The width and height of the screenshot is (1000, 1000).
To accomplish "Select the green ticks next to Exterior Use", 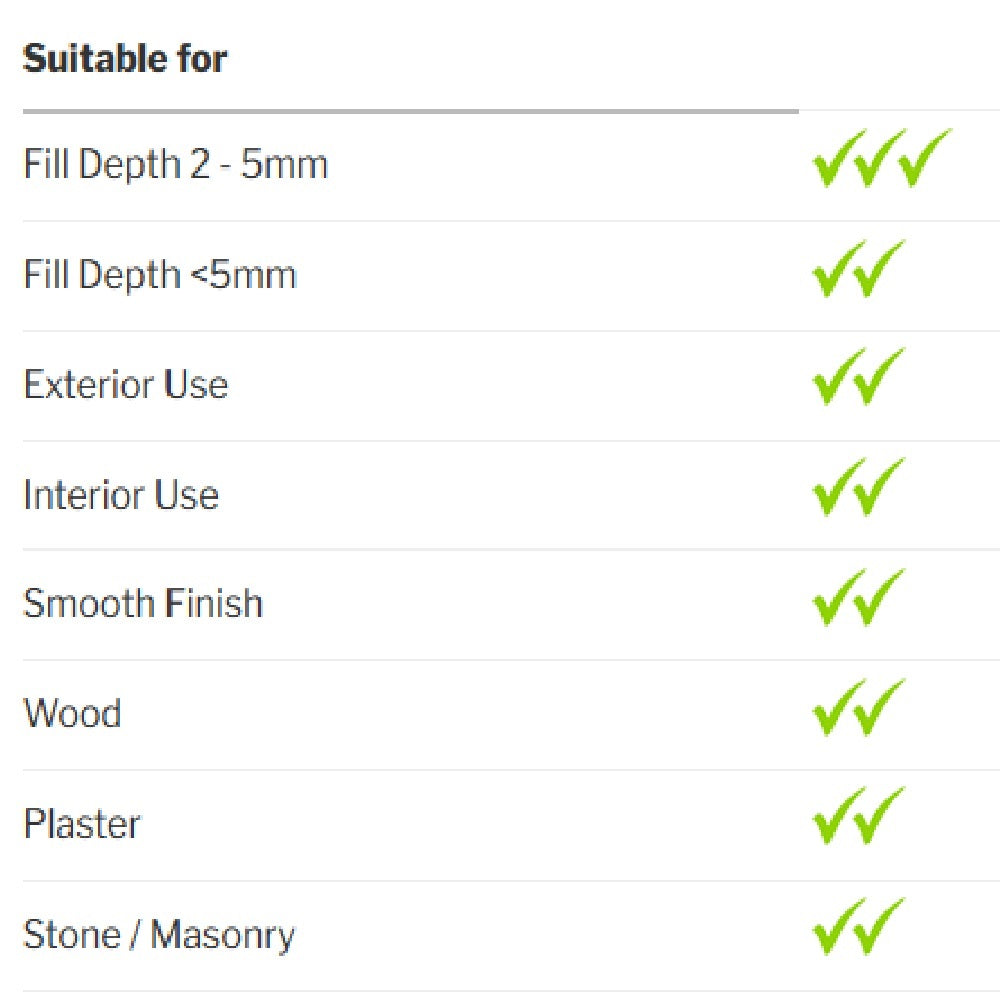I will tap(858, 380).
